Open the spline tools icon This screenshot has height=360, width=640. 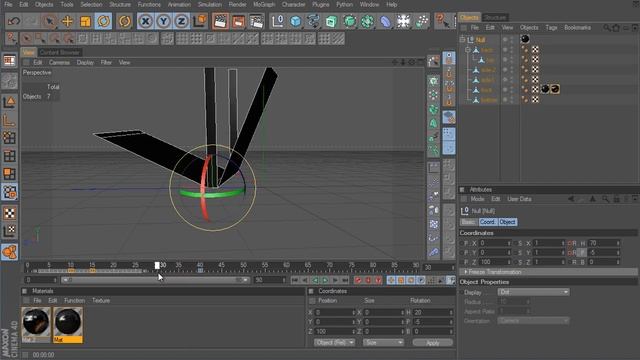(x=313, y=21)
